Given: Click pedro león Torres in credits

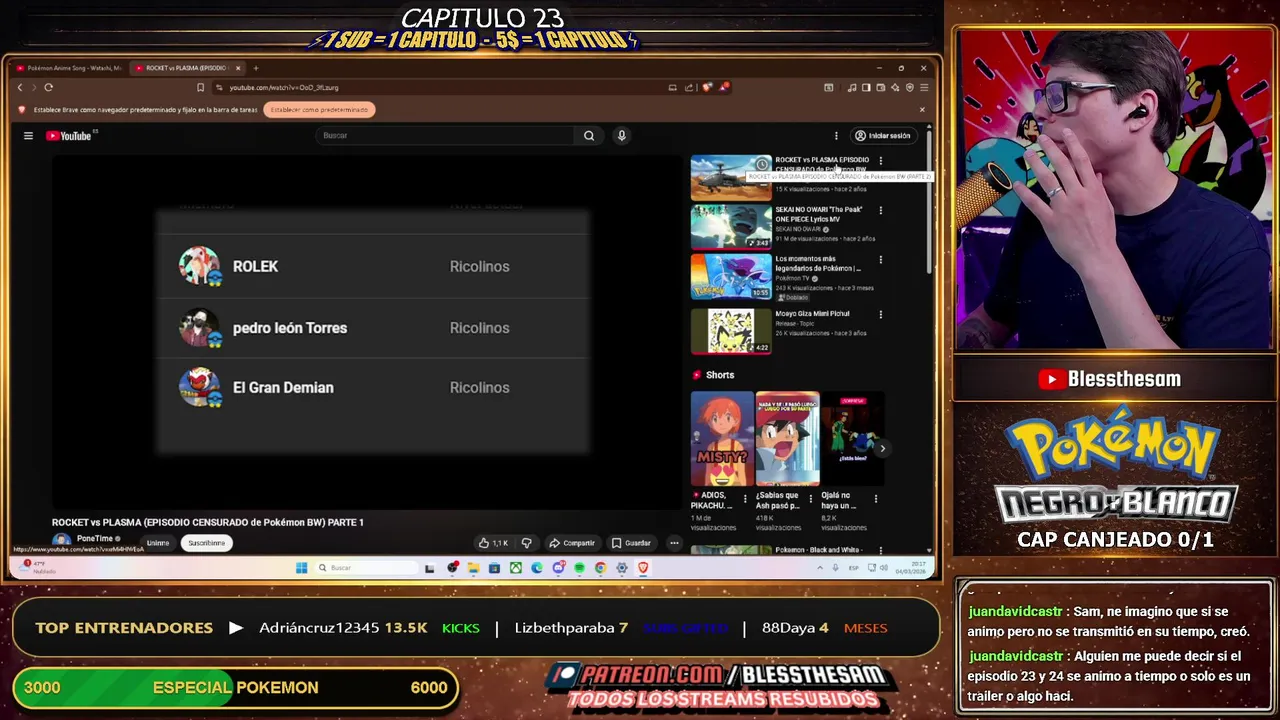Looking at the screenshot, I should [x=290, y=328].
